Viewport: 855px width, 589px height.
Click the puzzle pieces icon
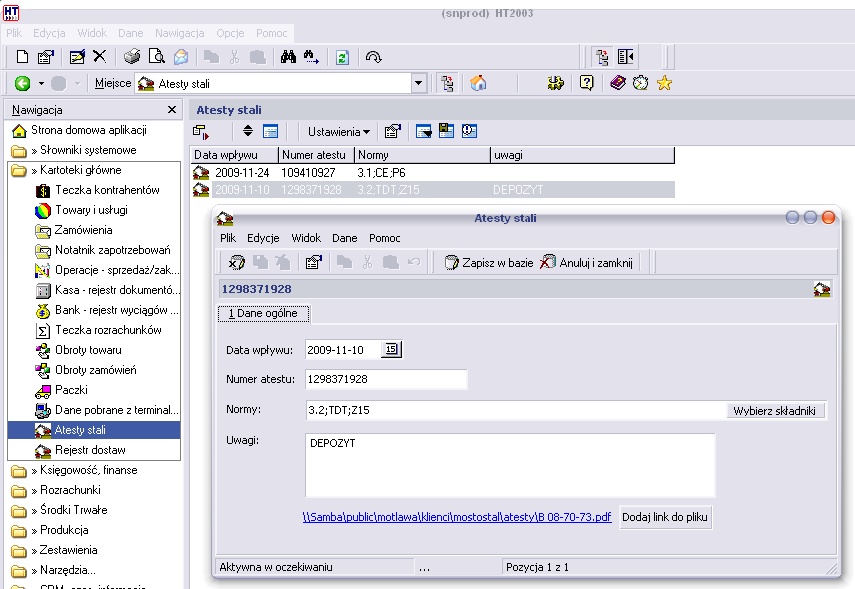[555, 83]
